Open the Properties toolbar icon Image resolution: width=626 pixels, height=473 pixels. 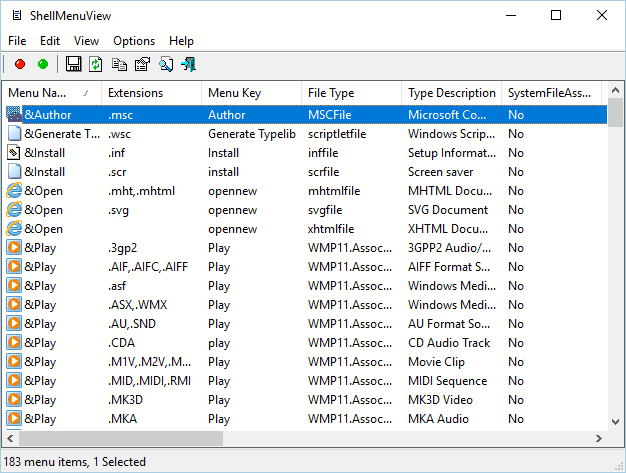pyautogui.click(x=143, y=64)
